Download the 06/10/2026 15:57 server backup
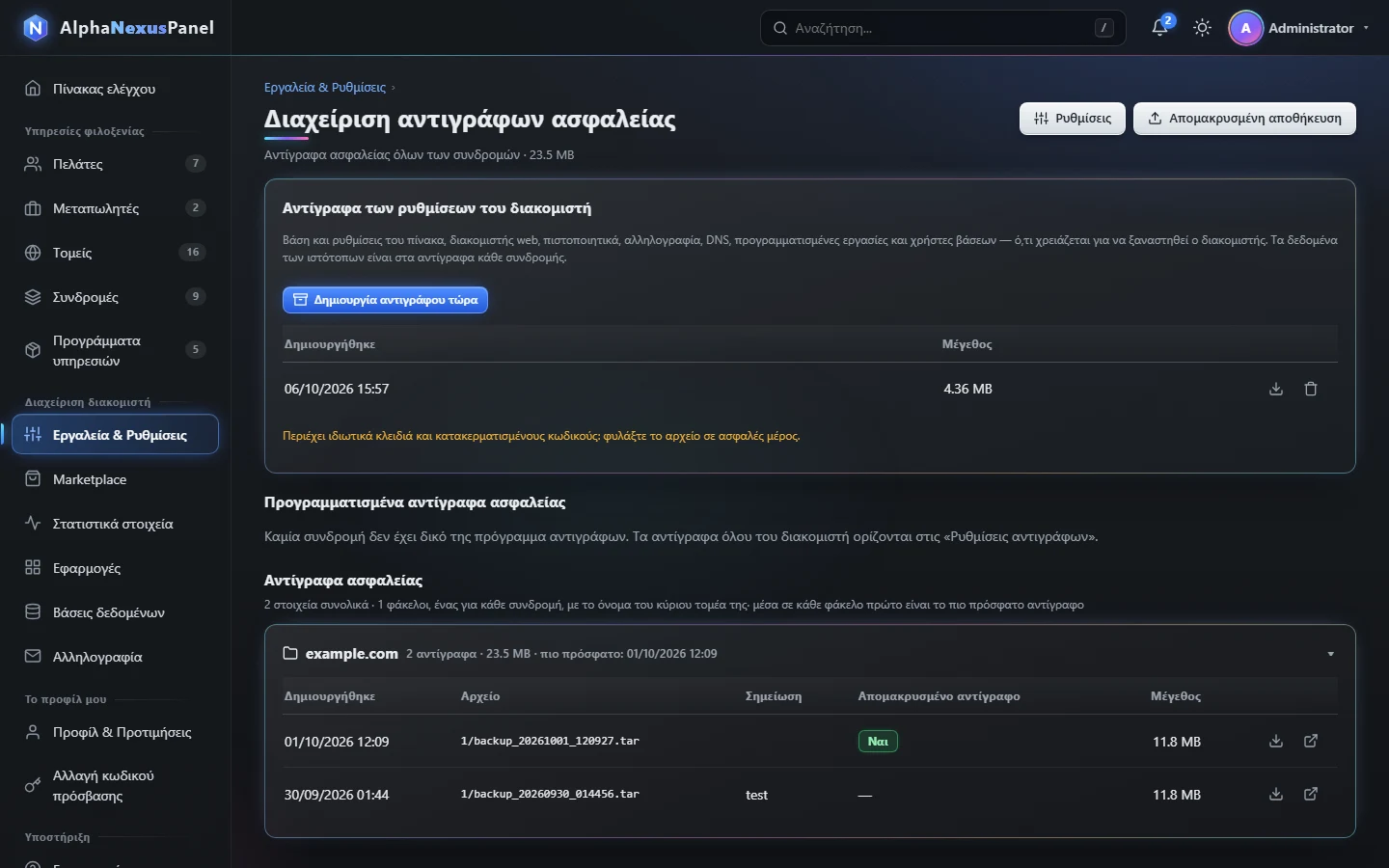This screenshot has width=1389, height=868. tap(1276, 389)
